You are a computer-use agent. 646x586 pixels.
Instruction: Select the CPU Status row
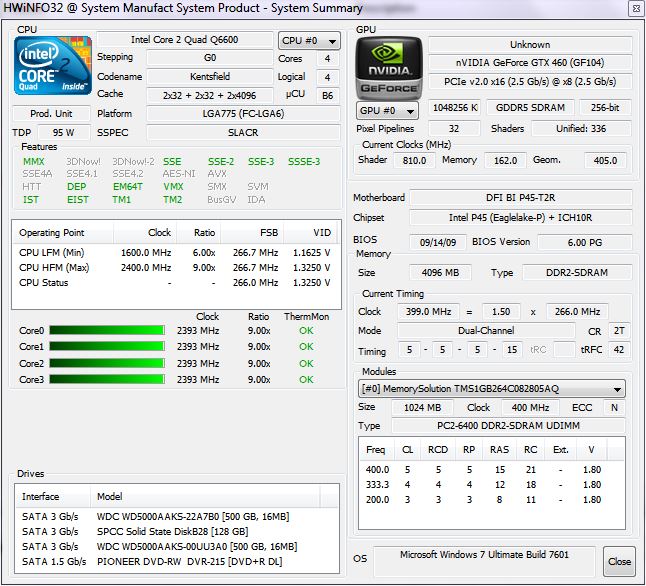click(176, 283)
